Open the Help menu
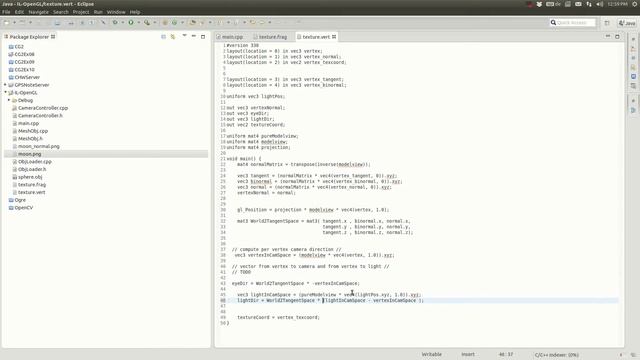Screen dimensions: 640x360 point(135,12)
